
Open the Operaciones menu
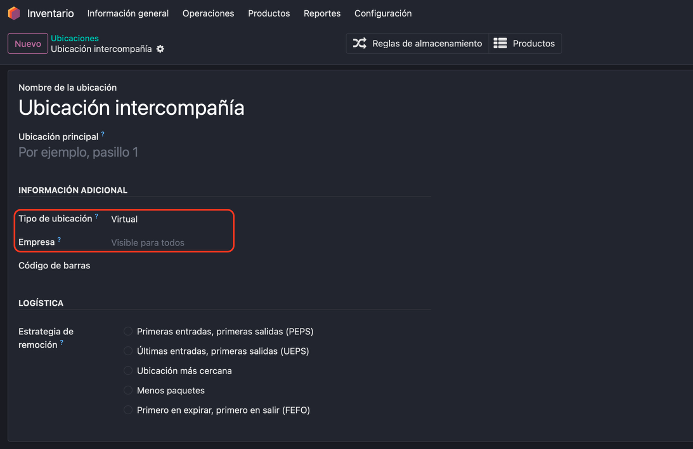(208, 14)
